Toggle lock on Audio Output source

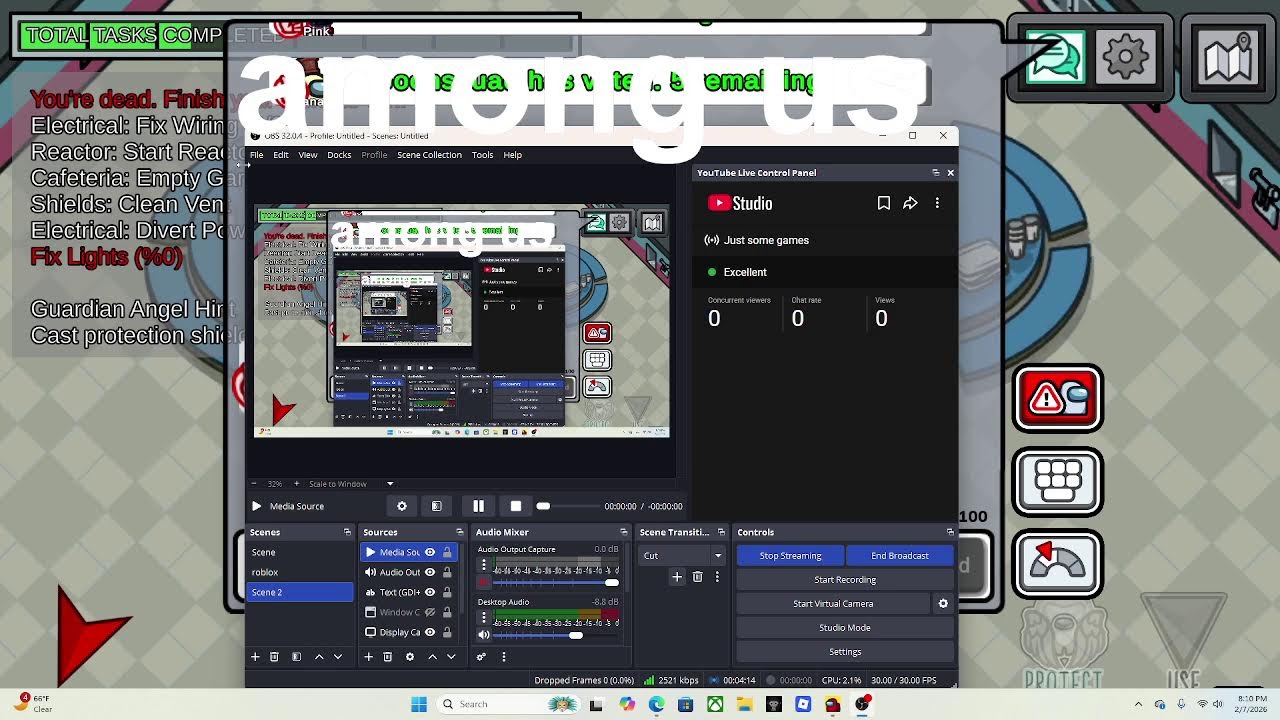point(447,572)
